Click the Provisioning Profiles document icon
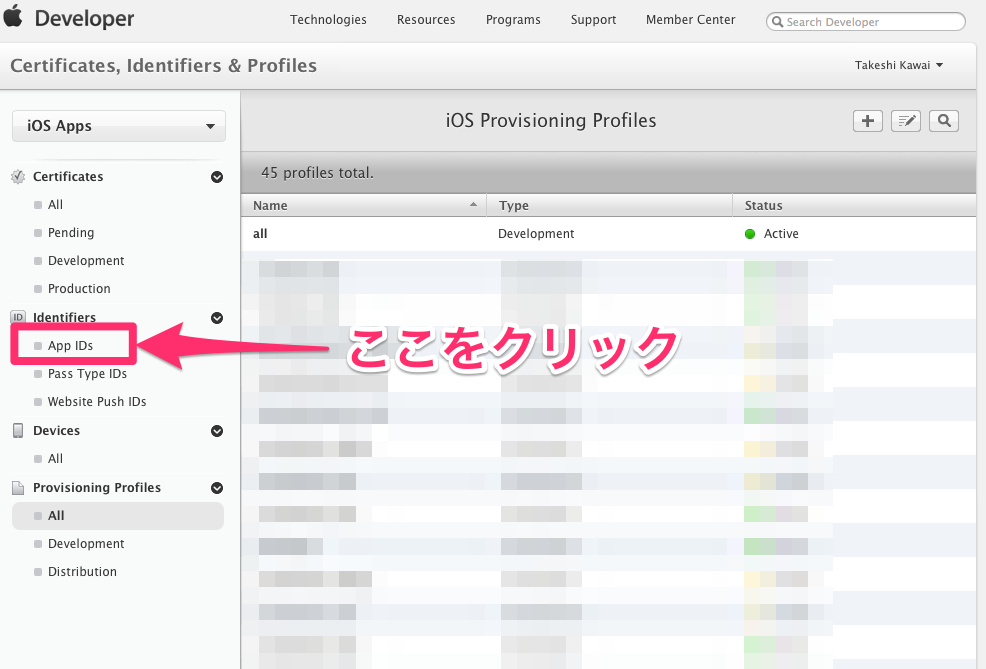The height and width of the screenshot is (669, 986). pyautogui.click(x=18, y=488)
